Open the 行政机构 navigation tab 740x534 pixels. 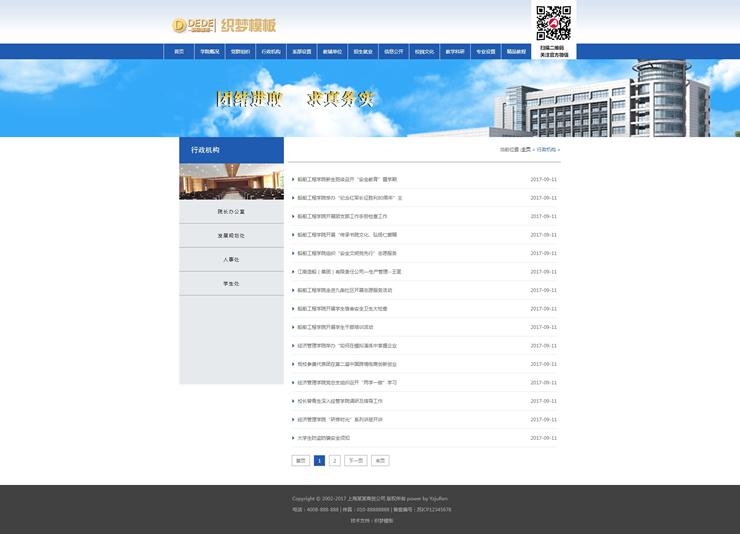[271, 51]
